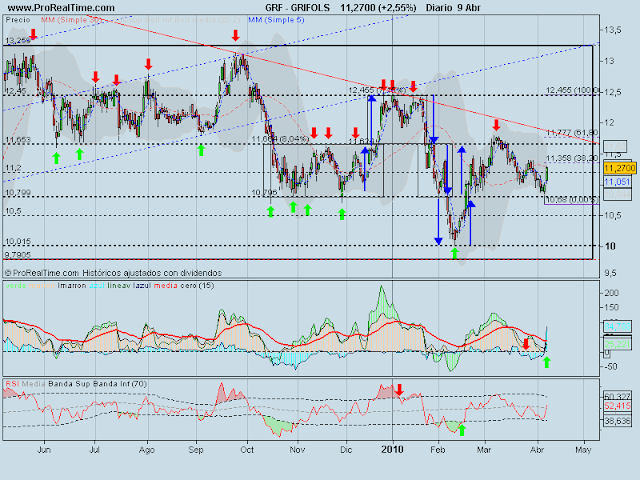640x480 pixels.
Task: Click the Diario 9 Abr timeframe label
Action: 453,8
